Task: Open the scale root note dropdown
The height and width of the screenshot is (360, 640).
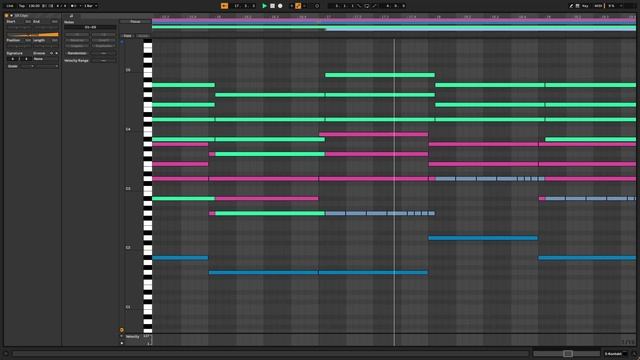Action: (x=27, y=66)
